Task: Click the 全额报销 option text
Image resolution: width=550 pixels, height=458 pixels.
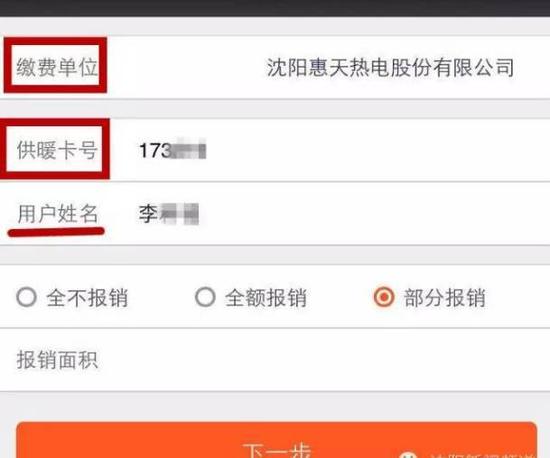Action: [266, 298]
